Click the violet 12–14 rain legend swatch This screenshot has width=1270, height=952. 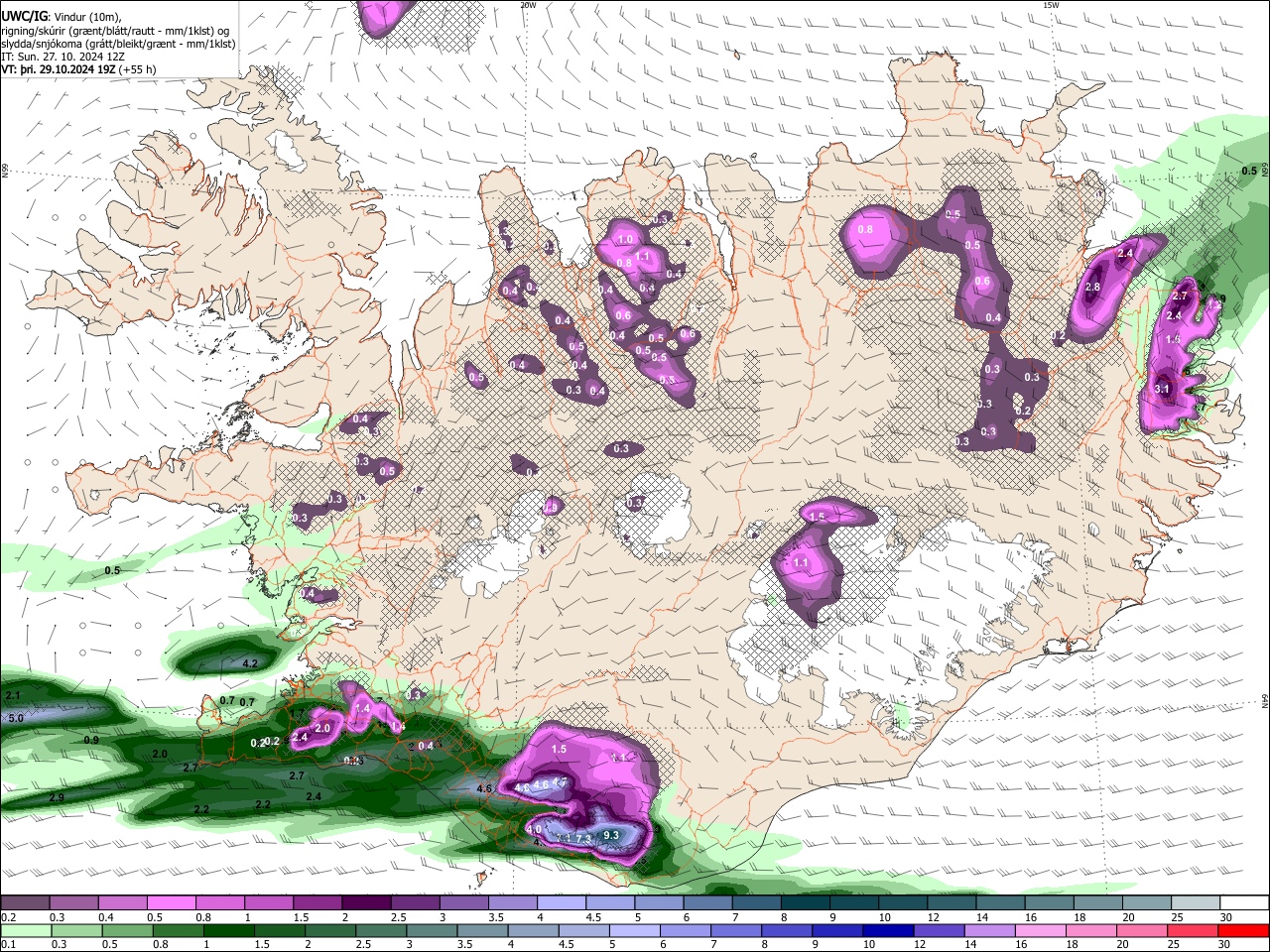tap(939, 930)
